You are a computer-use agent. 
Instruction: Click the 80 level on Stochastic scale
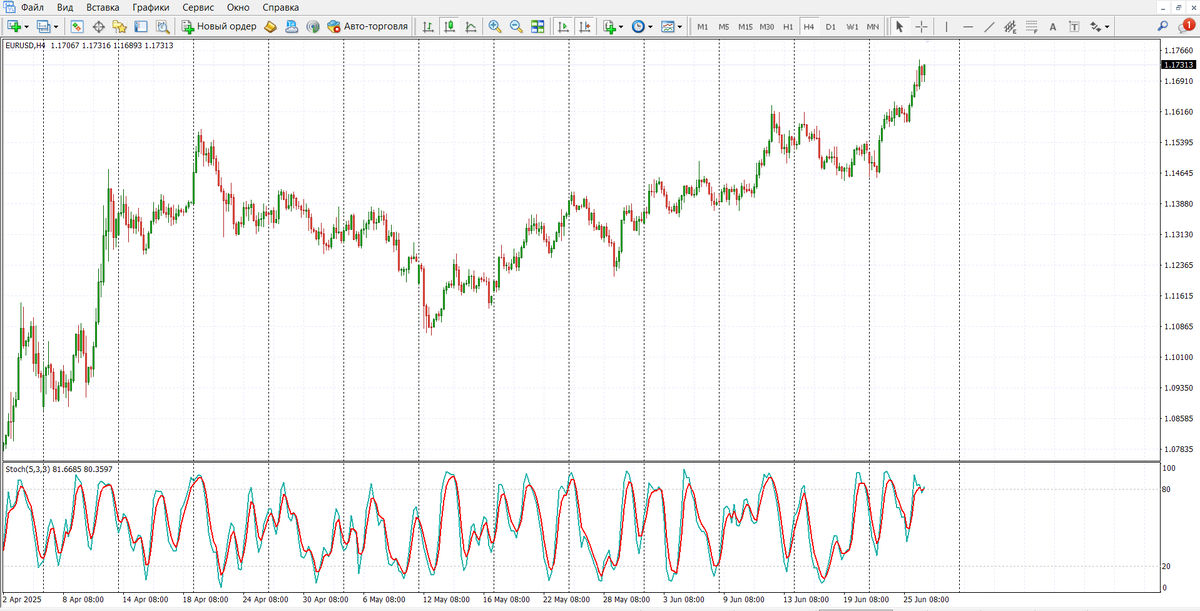click(1167, 489)
